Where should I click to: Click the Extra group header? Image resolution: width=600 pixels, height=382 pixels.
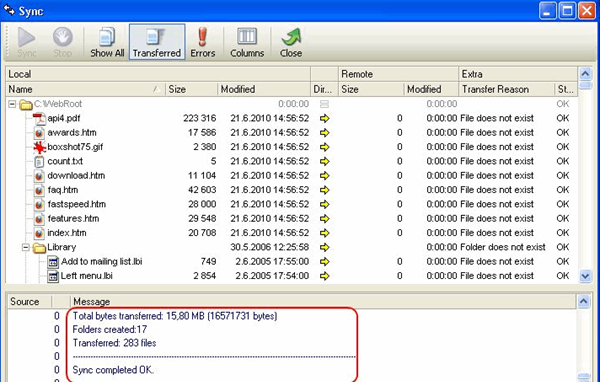pyautogui.click(x=518, y=74)
